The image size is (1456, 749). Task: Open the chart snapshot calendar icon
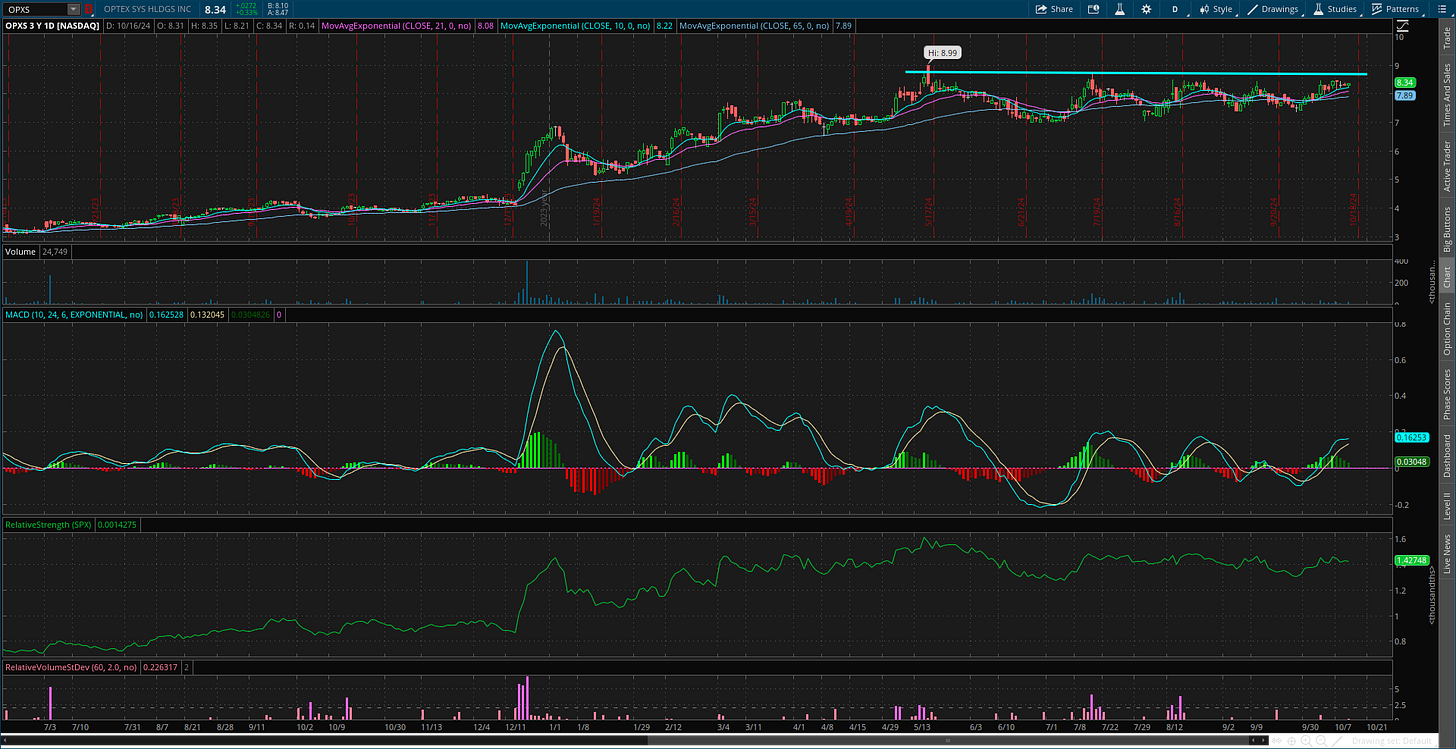(1093, 9)
